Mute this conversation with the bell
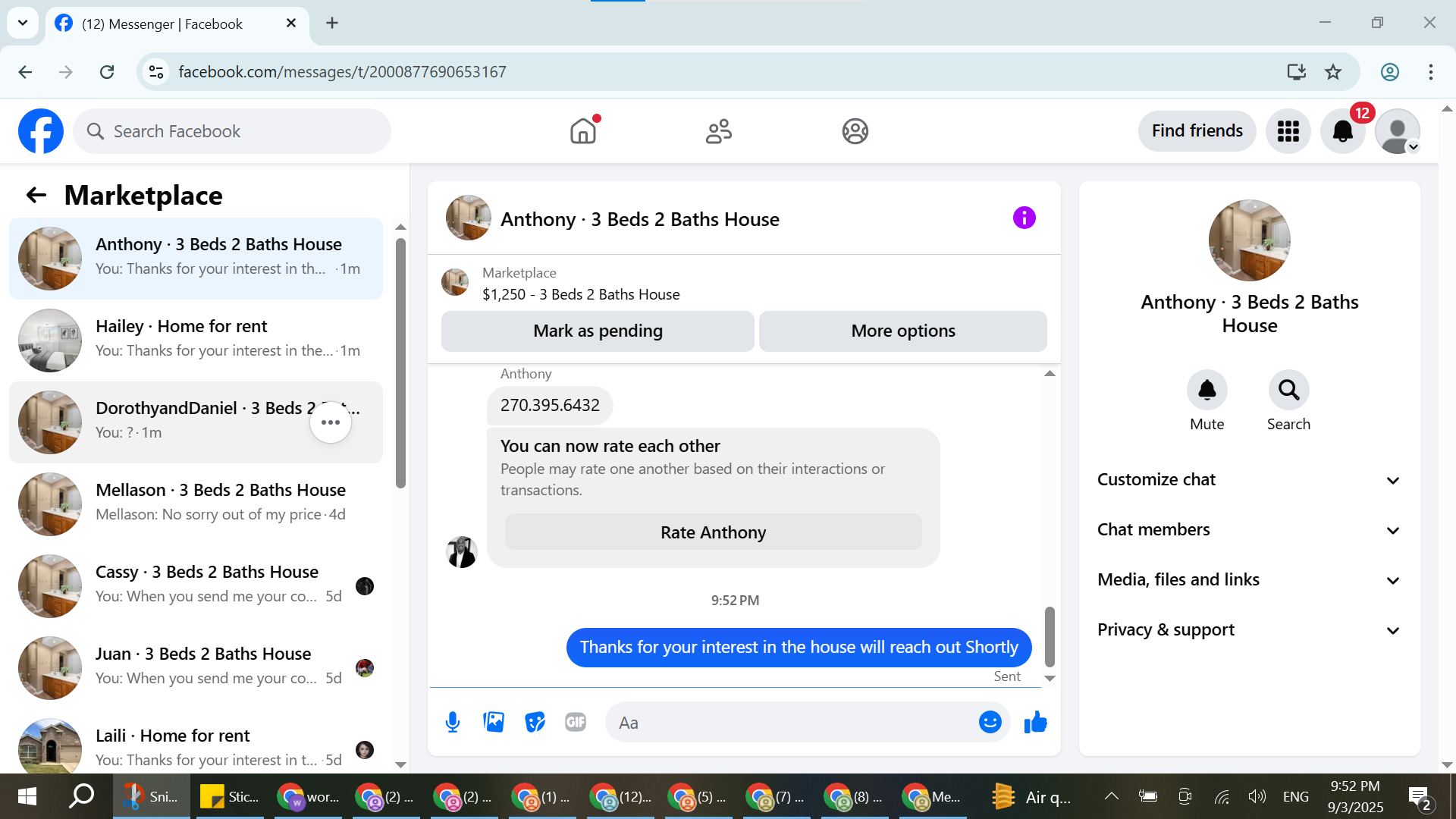The width and height of the screenshot is (1456, 819). pyautogui.click(x=1207, y=390)
